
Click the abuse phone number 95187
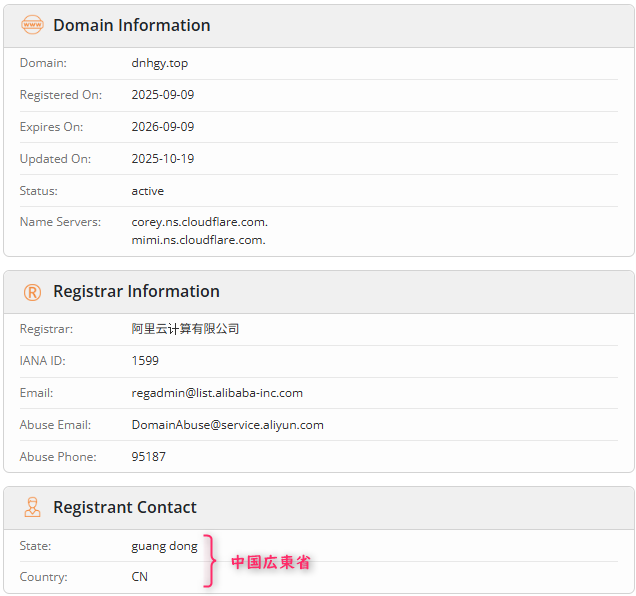tap(149, 457)
